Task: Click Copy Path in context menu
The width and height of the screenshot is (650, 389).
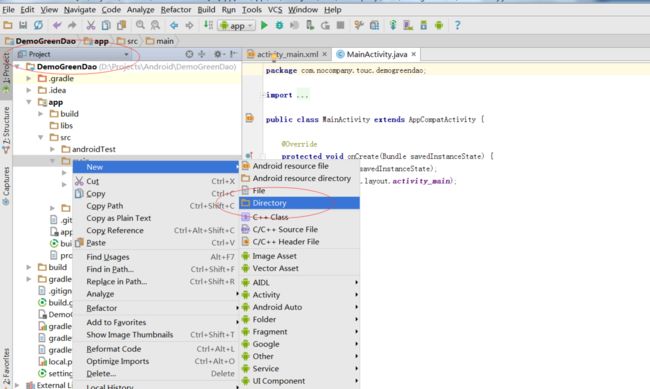Action: pos(156,206)
